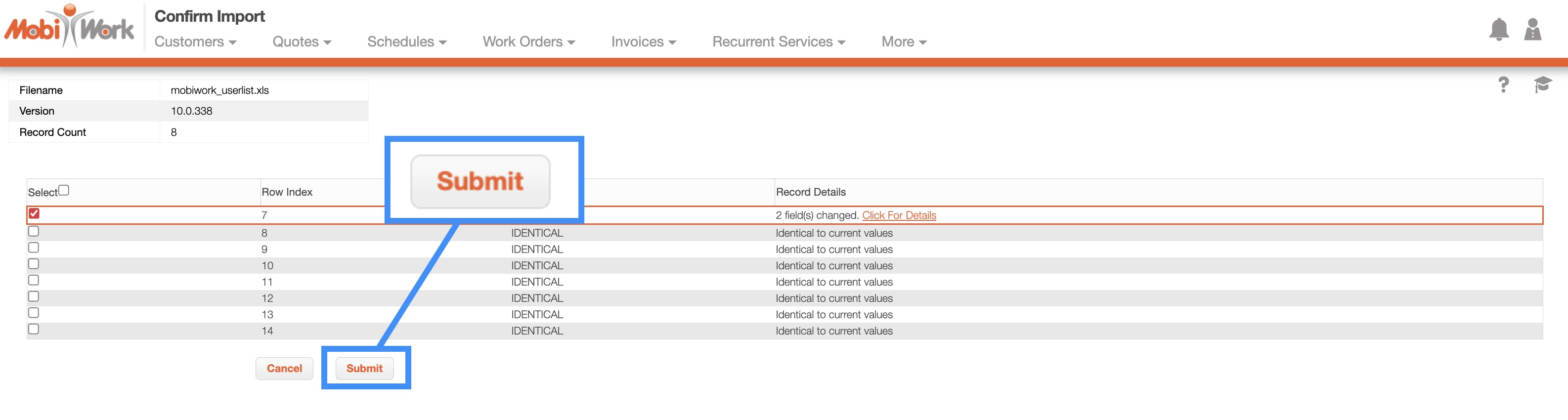Open the Work Orders dropdown
Viewport: 1568px width, 420px height.
[x=528, y=42]
